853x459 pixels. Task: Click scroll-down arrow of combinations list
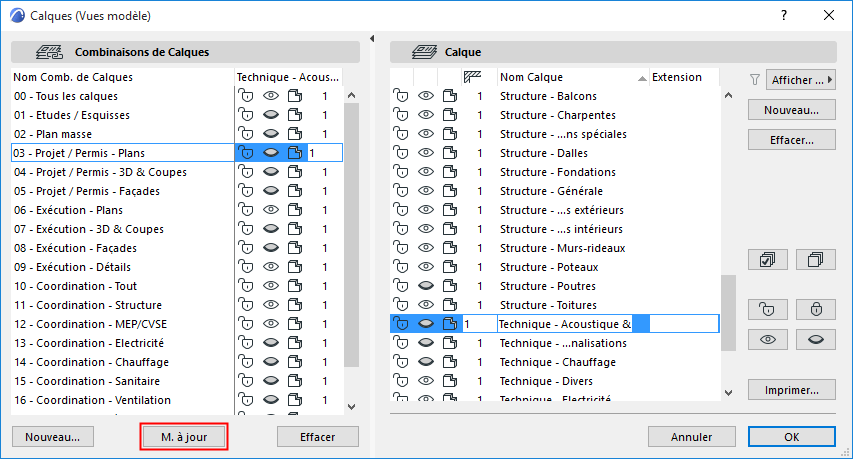(351, 407)
